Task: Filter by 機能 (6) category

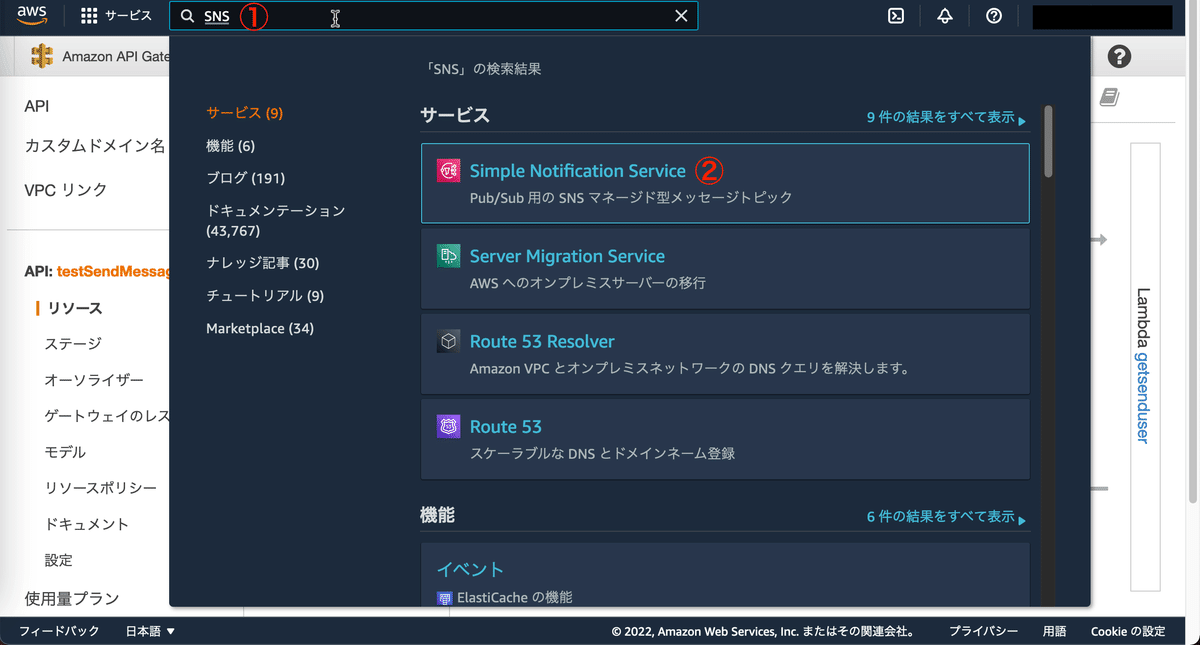Action: (230, 146)
